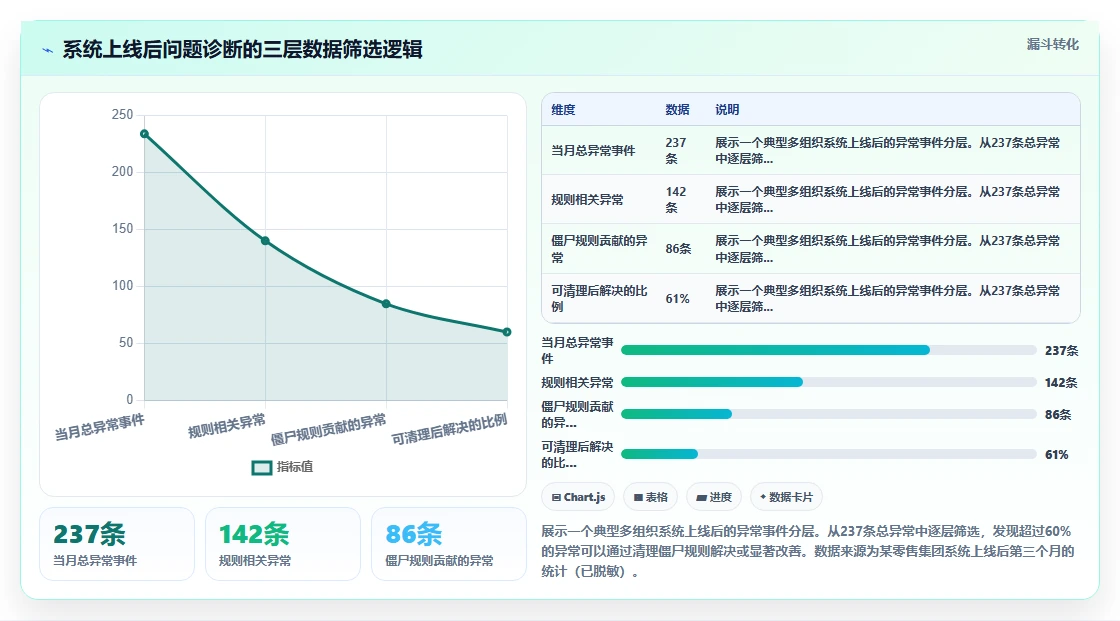
Task: Click the 61% label beside the progress bar
Action: click(1056, 454)
